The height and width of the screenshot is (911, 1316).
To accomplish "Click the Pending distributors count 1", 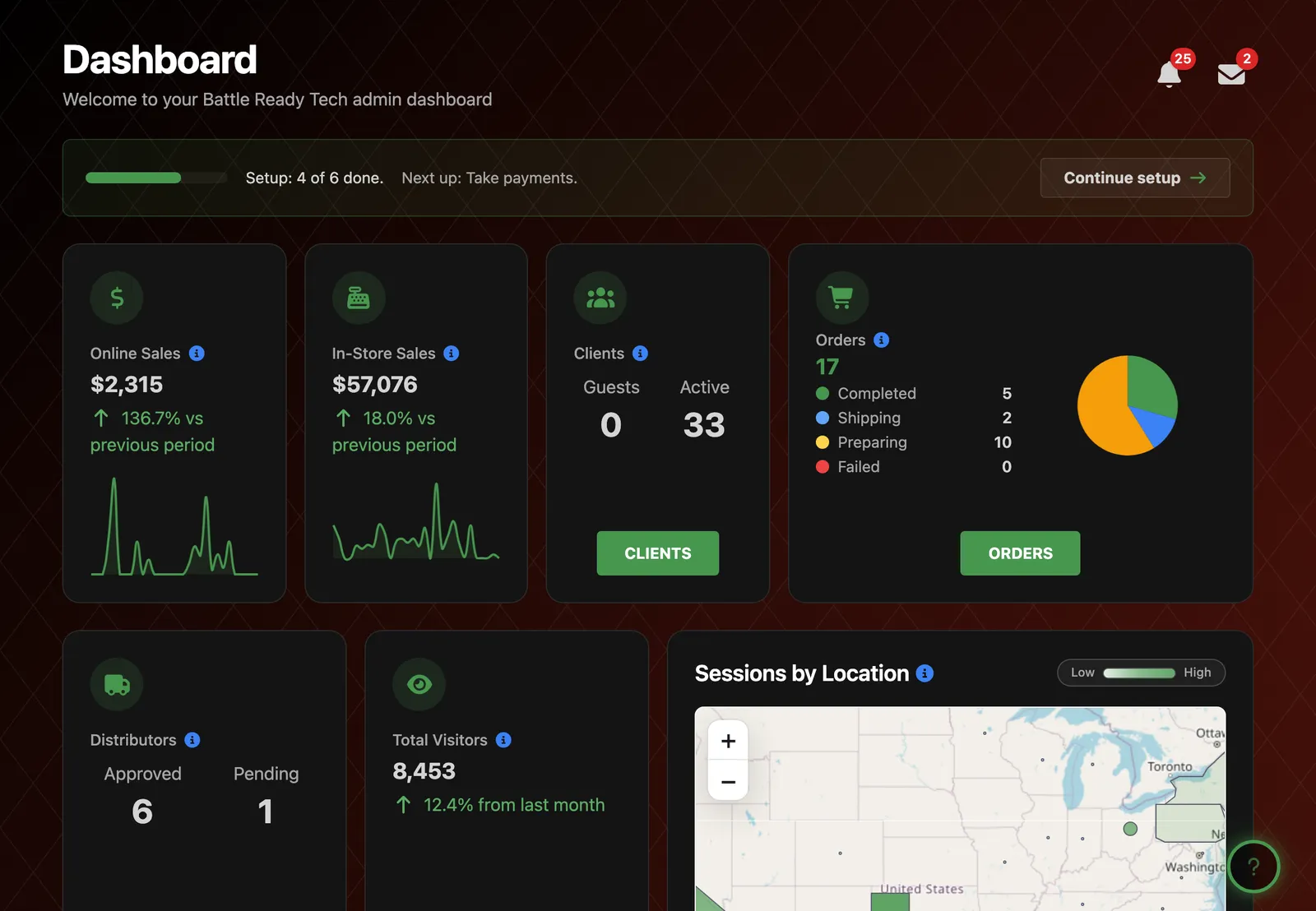I will point(265,812).
